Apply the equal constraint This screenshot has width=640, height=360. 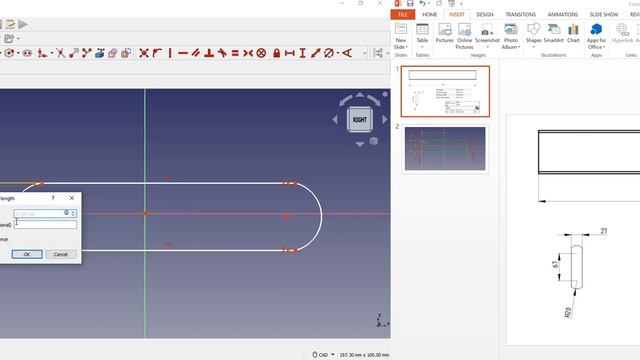pos(235,53)
